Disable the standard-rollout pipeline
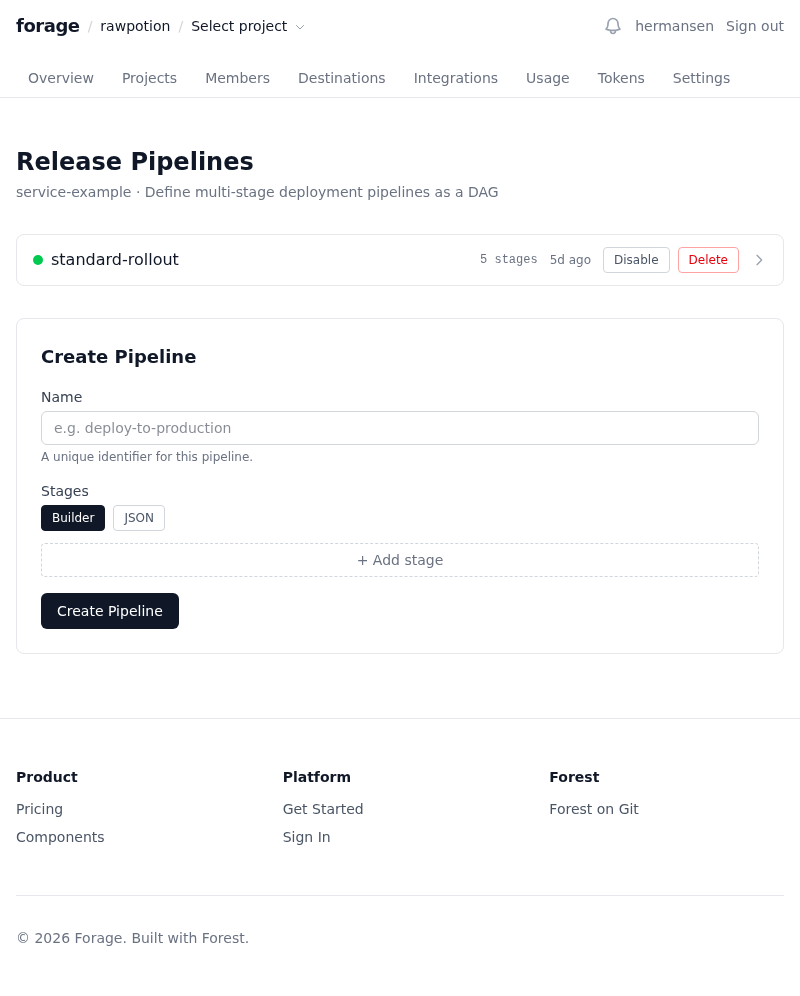This screenshot has height=996, width=800. (x=636, y=260)
